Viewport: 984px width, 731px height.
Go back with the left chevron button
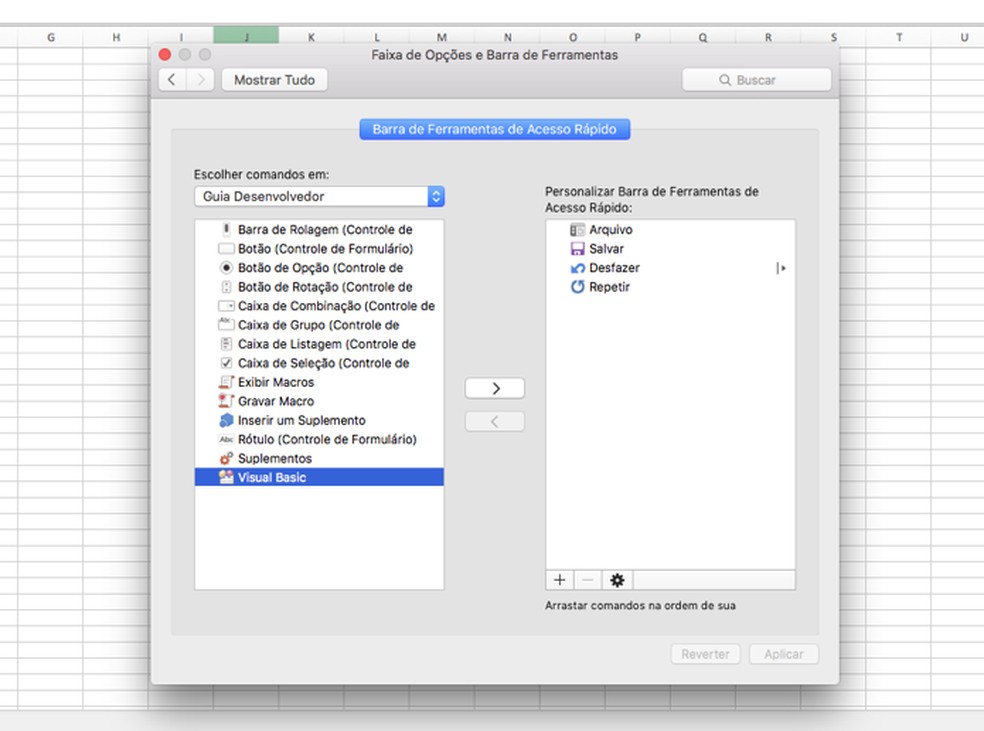172,80
